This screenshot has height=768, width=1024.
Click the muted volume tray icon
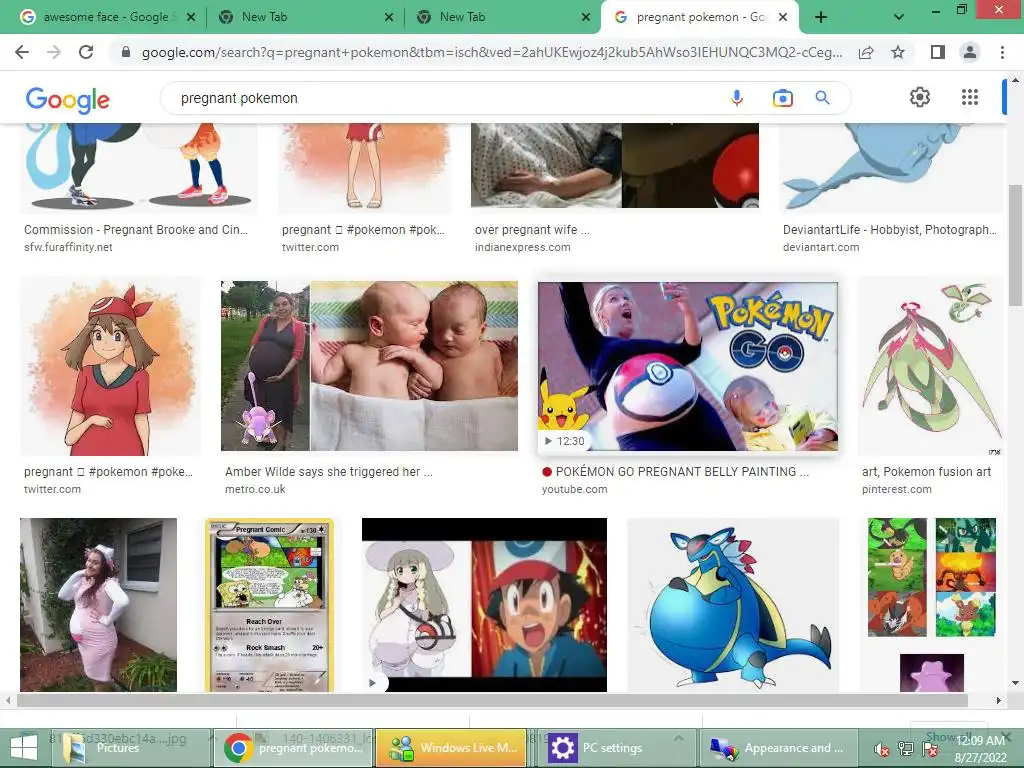881,749
